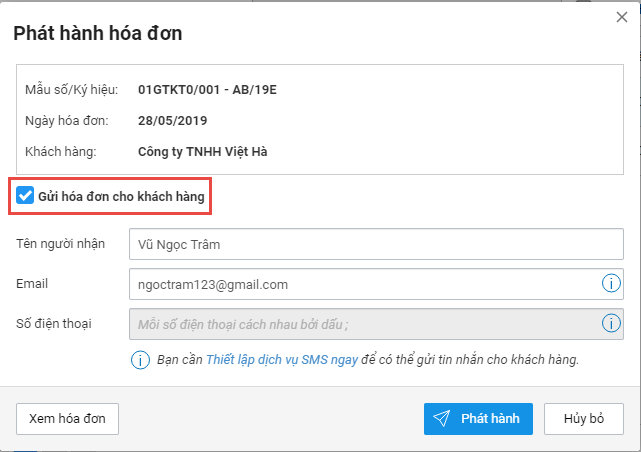Select invoice date '28/05/2019'
This screenshot has height=452, width=641.
pos(173,121)
